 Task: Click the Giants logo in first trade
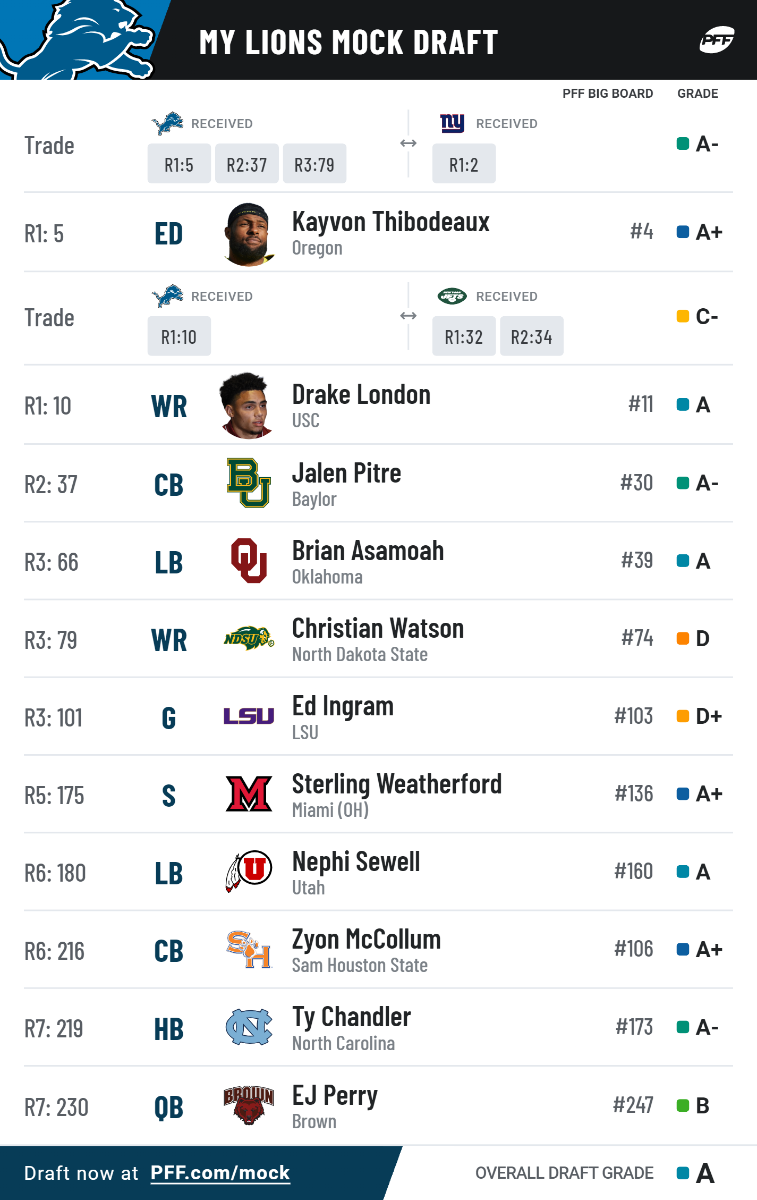(452, 123)
